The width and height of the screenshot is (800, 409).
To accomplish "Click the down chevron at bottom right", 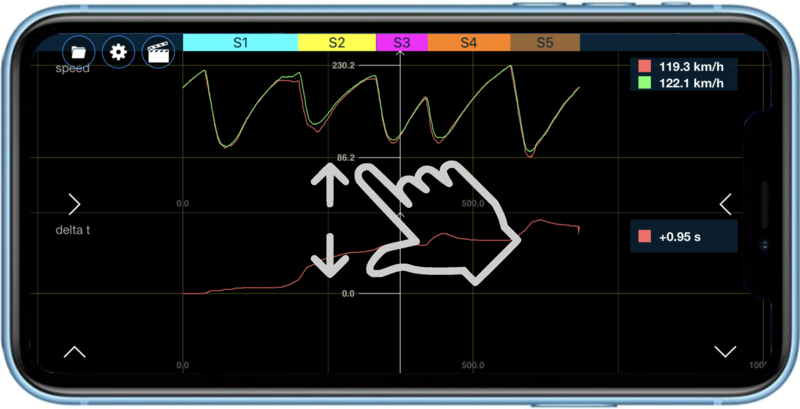I will pyautogui.click(x=725, y=351).
